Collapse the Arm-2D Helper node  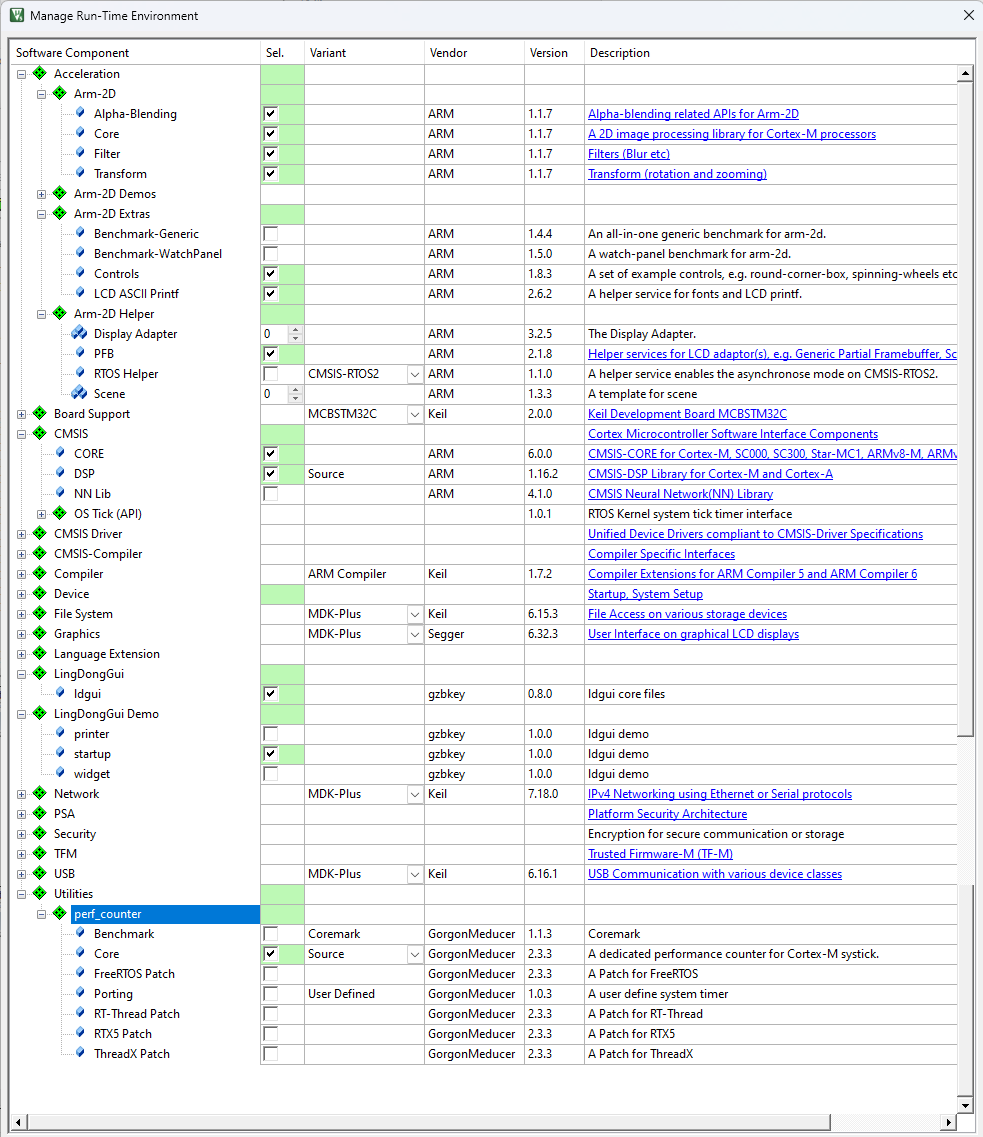tap(41, 314)
